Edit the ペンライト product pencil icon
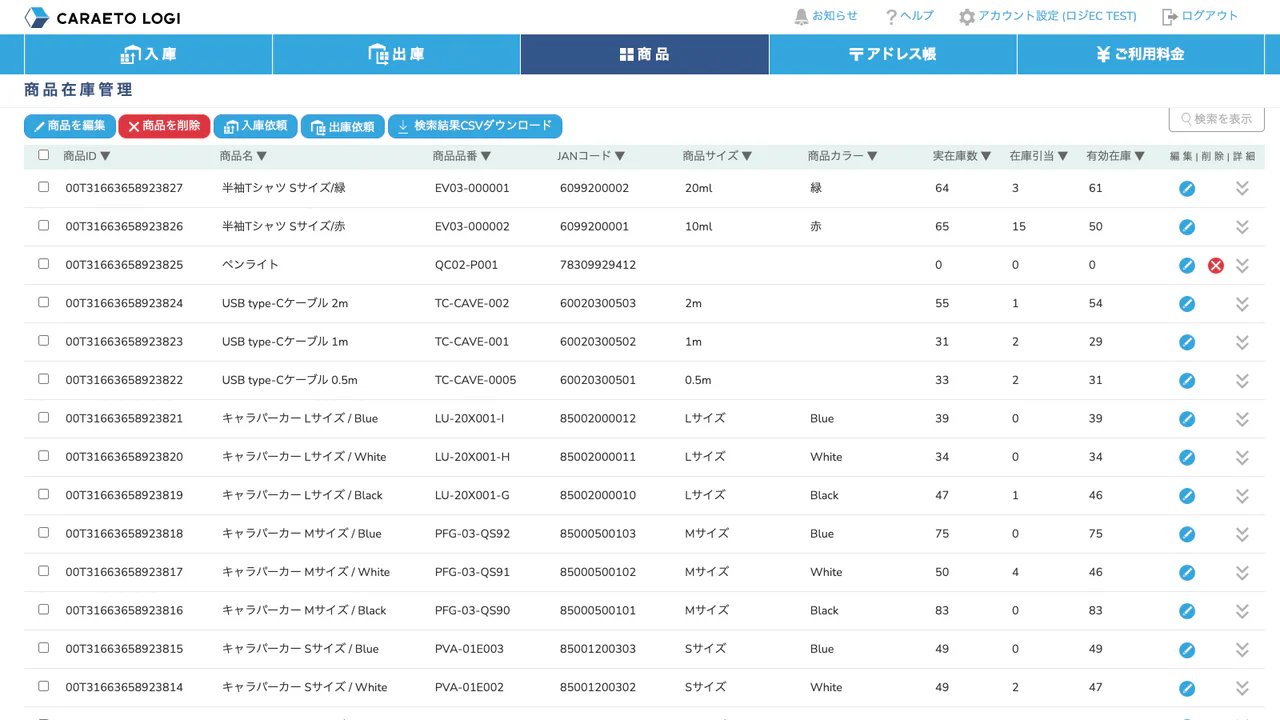1280x720 pixels. click(1187, 265)
